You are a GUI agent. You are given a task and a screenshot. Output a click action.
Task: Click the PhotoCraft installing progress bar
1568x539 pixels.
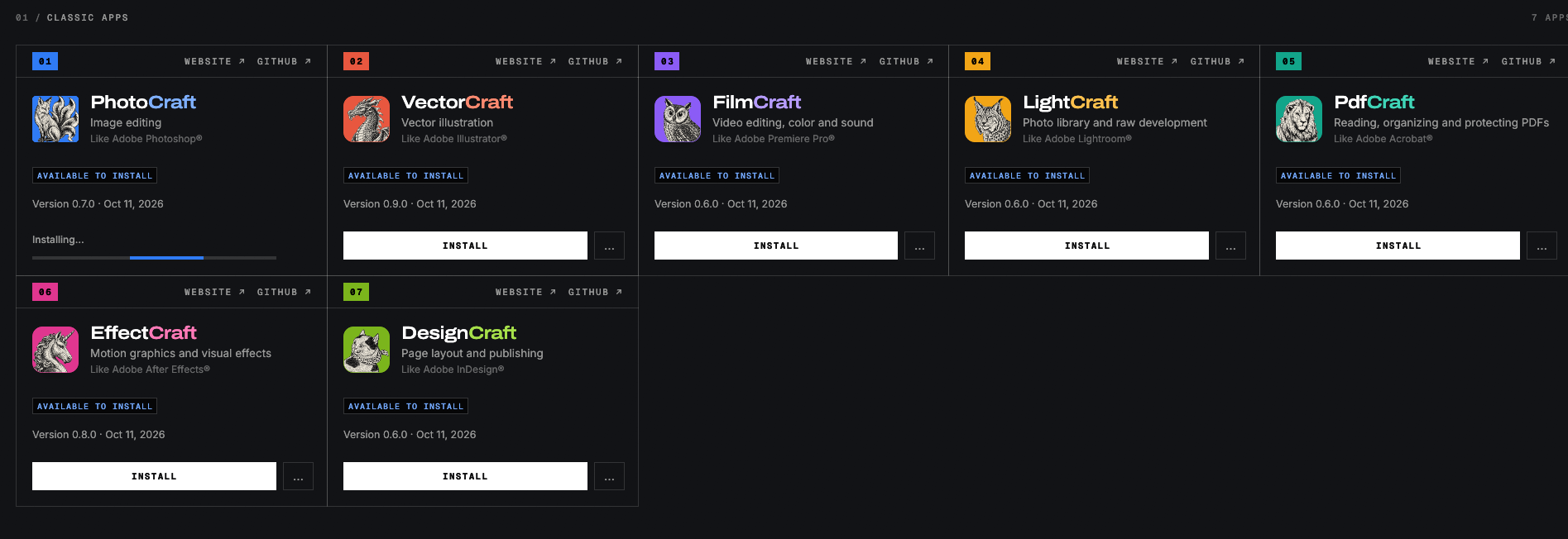[x=154, y=258]
